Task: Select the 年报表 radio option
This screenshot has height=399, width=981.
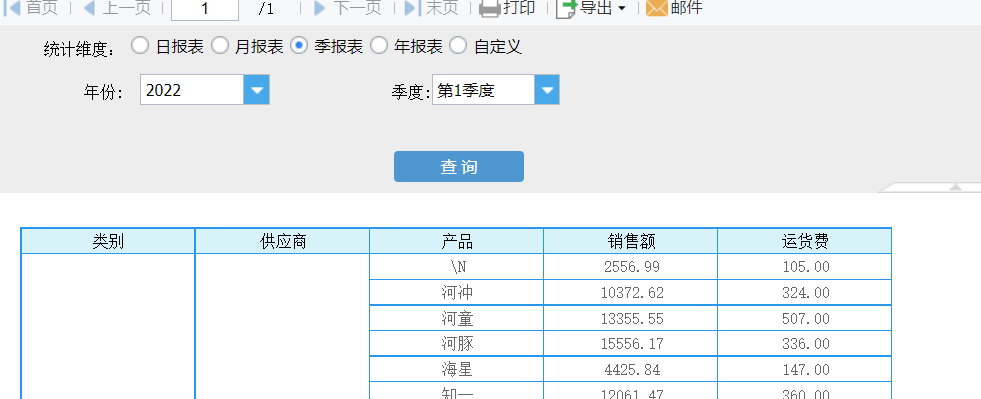Action: 379,46
